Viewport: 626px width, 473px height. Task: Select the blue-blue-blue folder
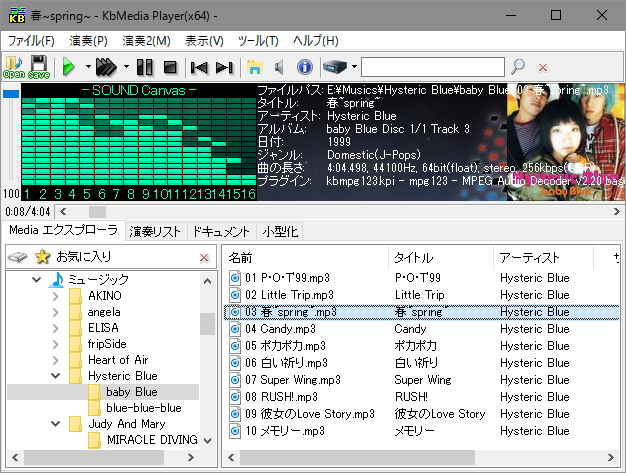point(144,408)
